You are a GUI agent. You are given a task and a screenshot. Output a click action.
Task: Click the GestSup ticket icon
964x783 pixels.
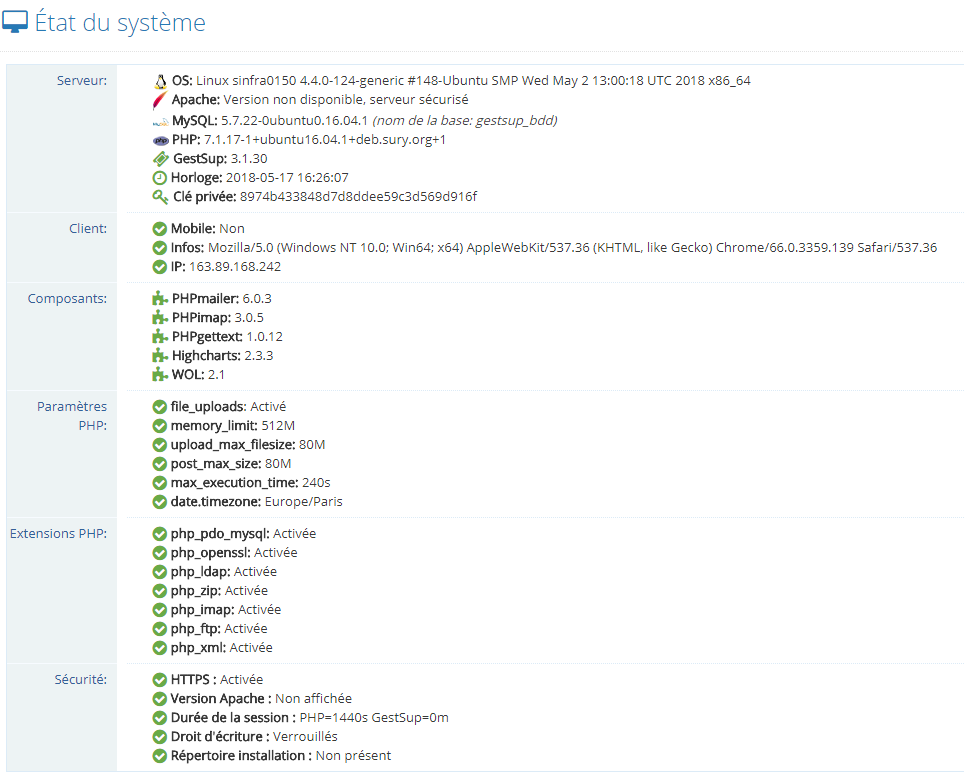(160, 159)
